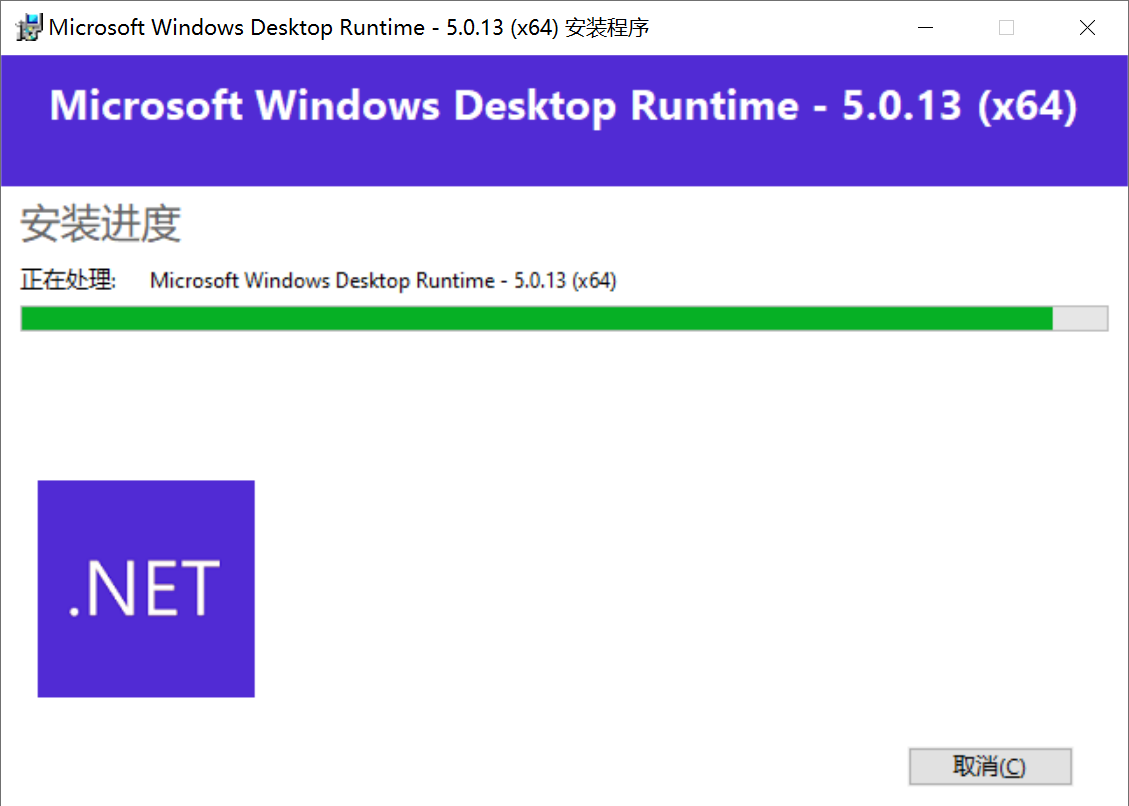The image size is (1129, 806).
Task: Click the 安装进度 heading text
Action: [x=100, y=223]
